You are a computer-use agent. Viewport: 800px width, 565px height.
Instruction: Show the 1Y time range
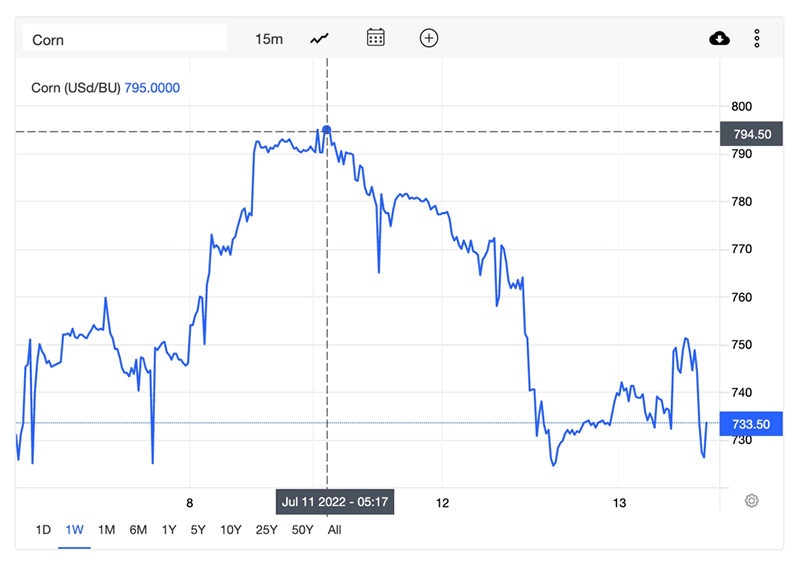[169, 530]
